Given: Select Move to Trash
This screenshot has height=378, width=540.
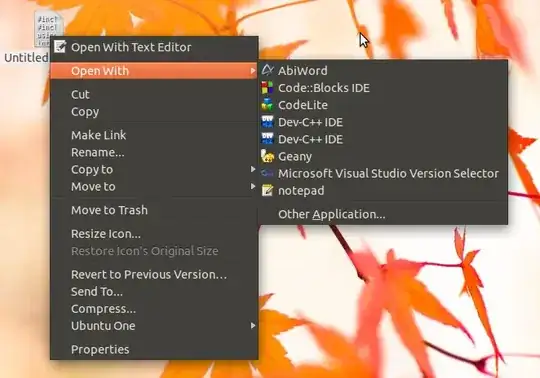Looking at the screenshot, I should tap(154, 210).
